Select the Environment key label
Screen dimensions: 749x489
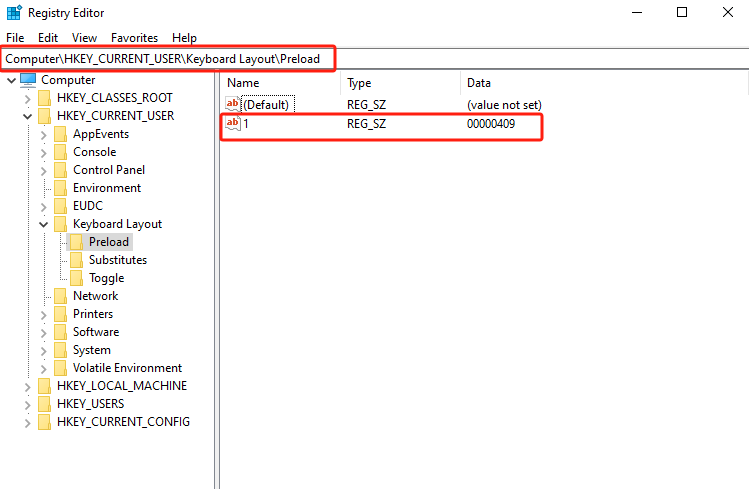pyautogui.click(x=107, y=188)
